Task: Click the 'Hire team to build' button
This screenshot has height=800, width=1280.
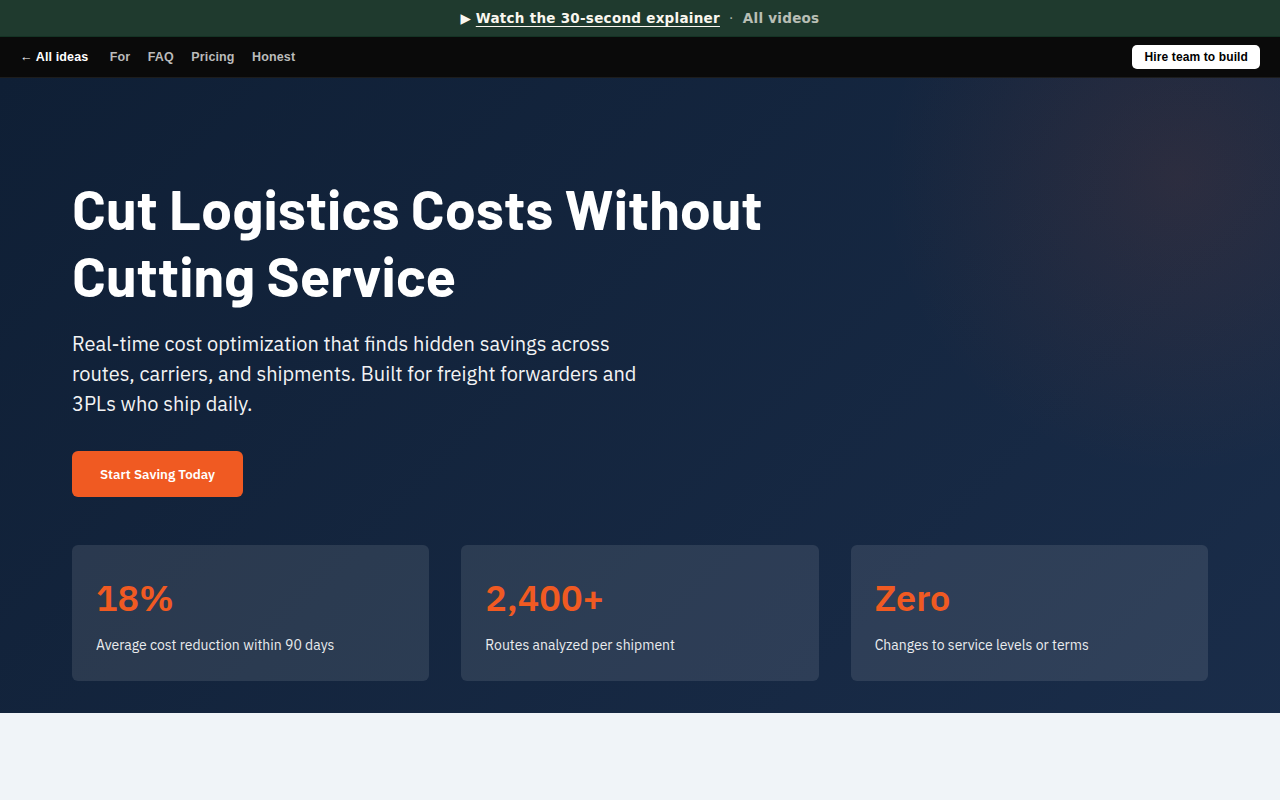Action: tap(1196, 57)
